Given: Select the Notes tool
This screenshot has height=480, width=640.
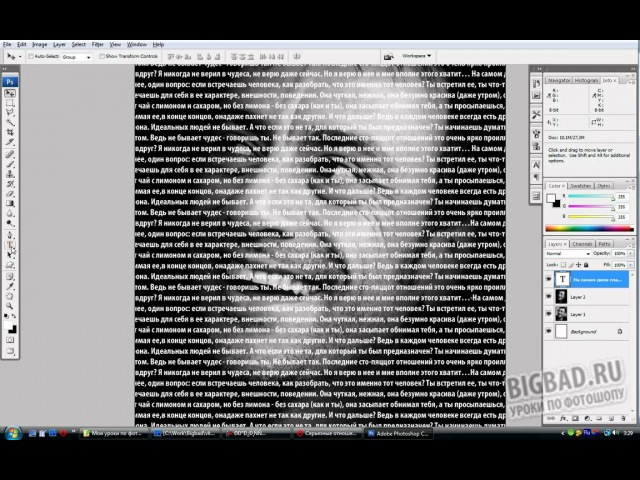Looking at the screenshot, I should tap(10, 277).
